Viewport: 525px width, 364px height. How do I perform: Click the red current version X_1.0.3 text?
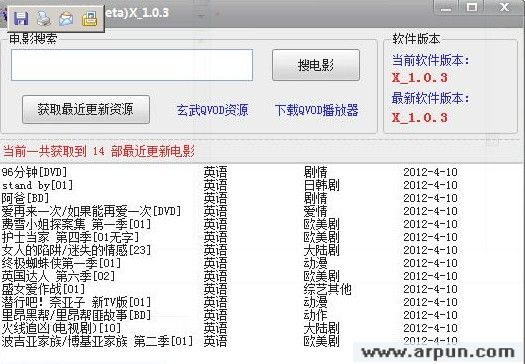tap(420, 78)
